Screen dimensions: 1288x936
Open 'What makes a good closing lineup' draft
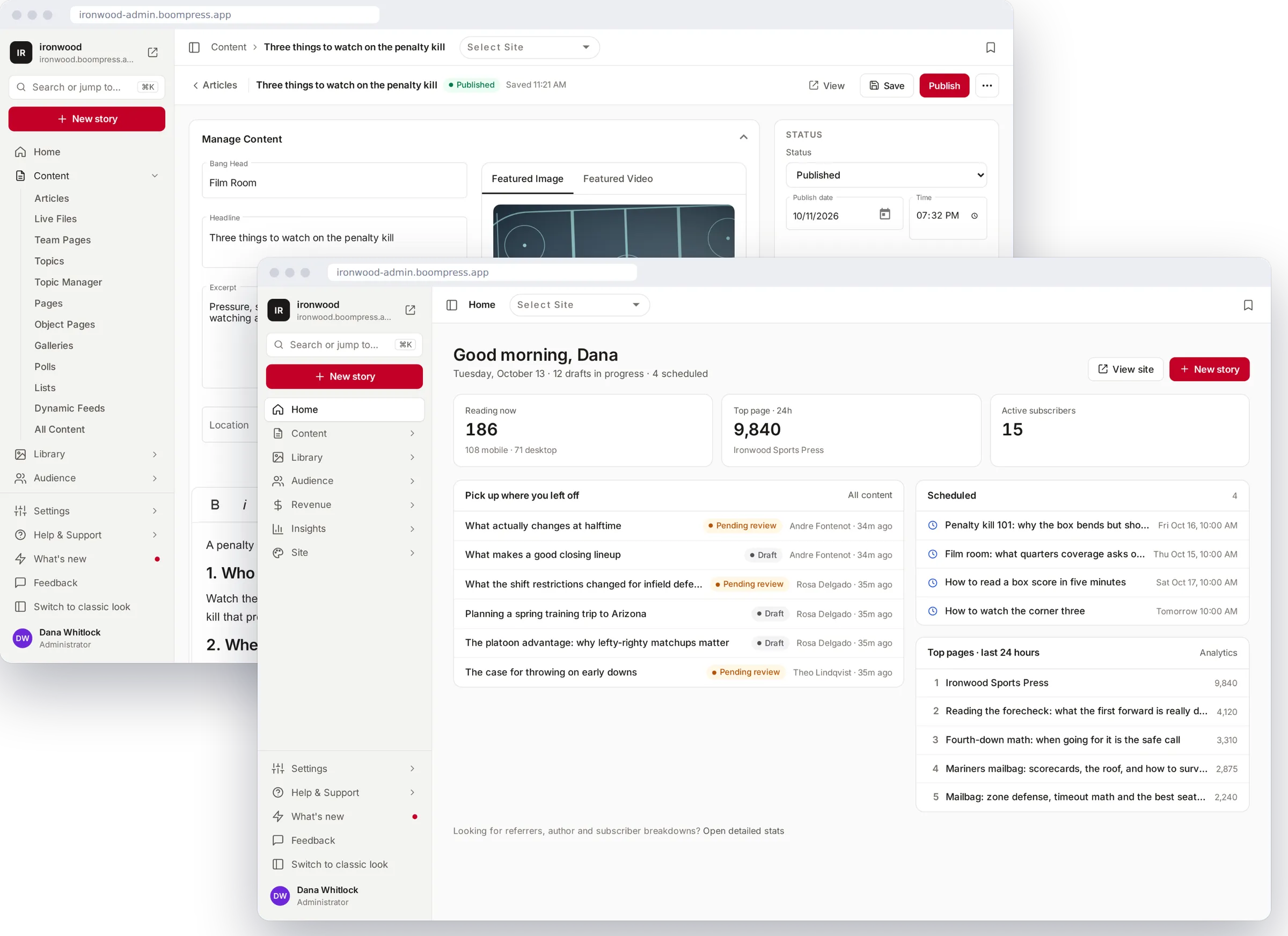[678, 555]
